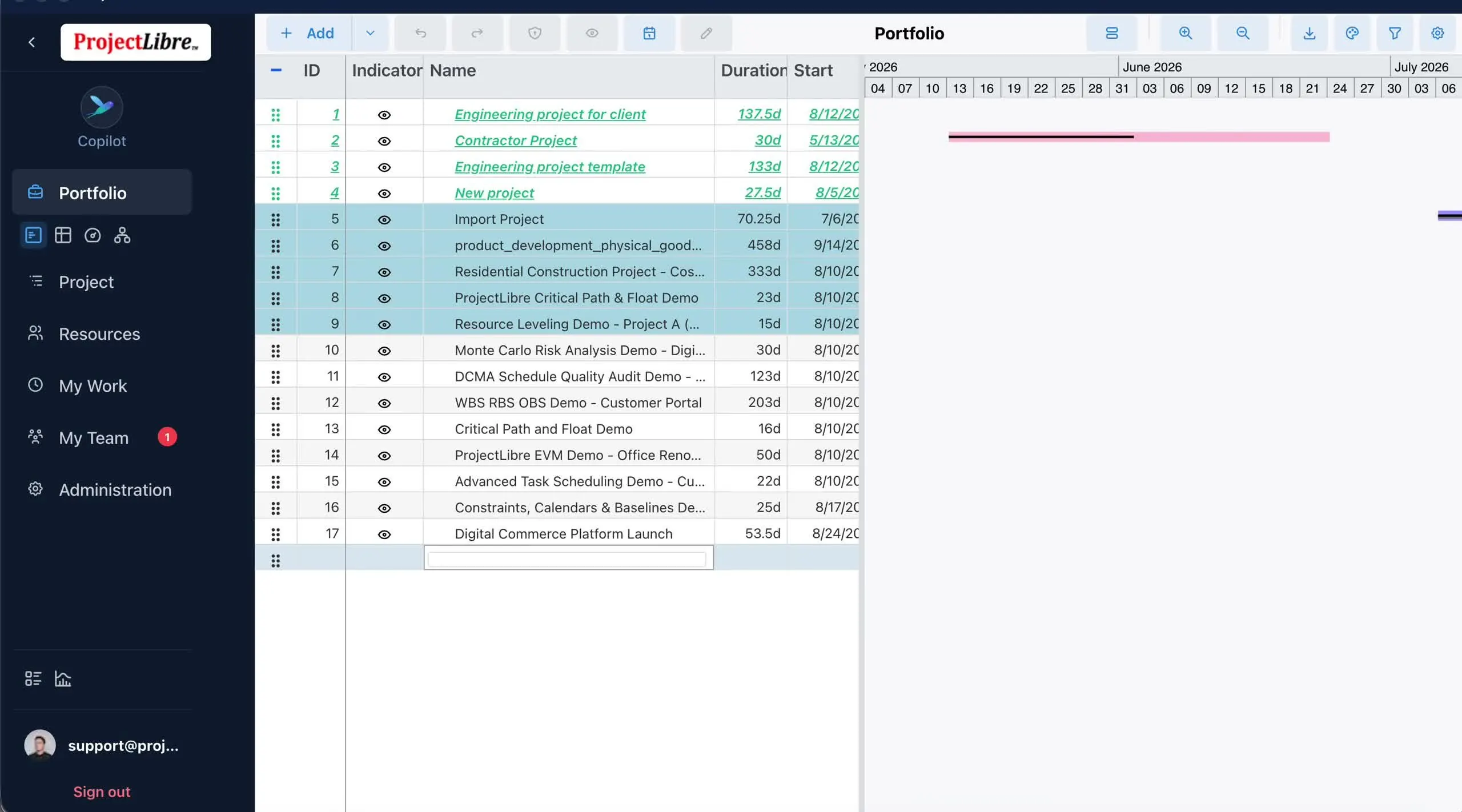1462x812 pixels.
Task: Collapse all rows with the minus header button
Action: coord(276,70)
